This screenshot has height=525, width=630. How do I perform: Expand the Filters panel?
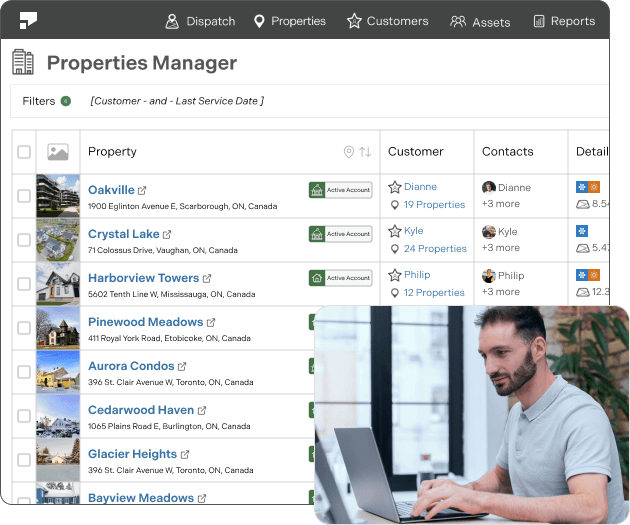coord(39,101)
